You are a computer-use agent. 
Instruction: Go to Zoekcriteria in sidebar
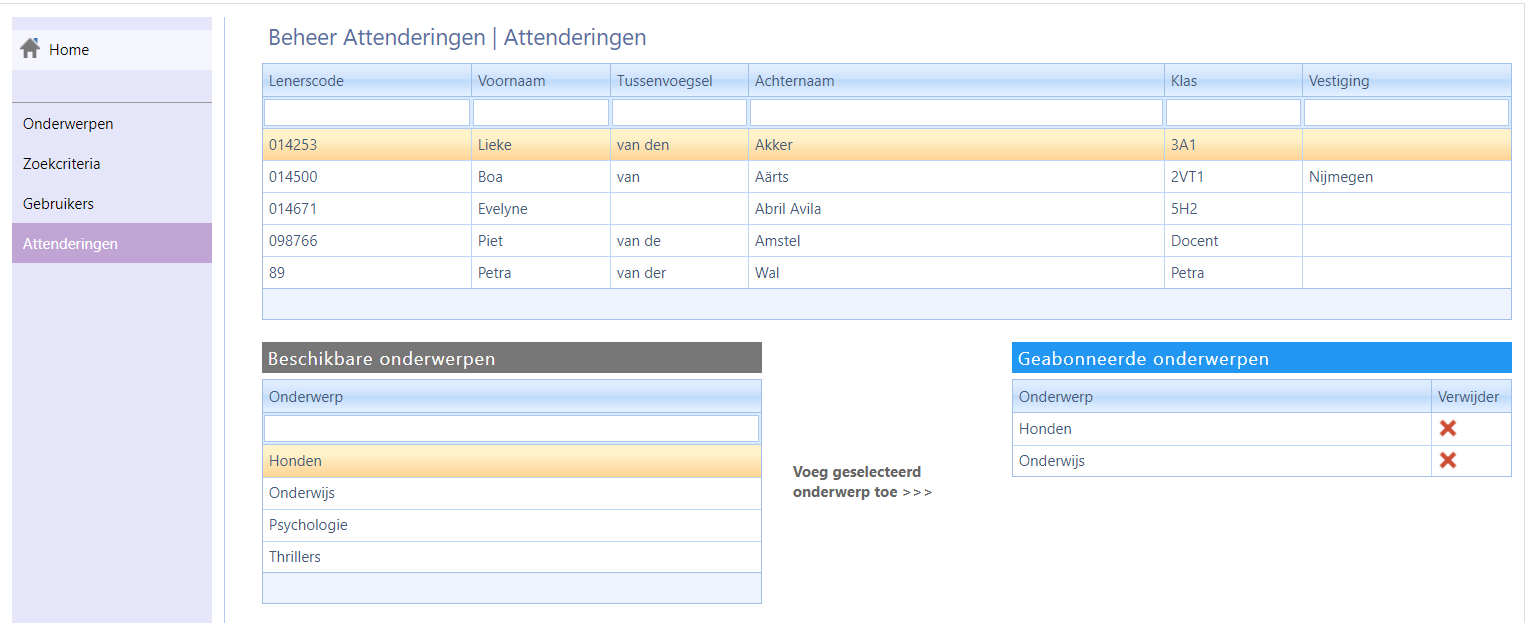62,164
